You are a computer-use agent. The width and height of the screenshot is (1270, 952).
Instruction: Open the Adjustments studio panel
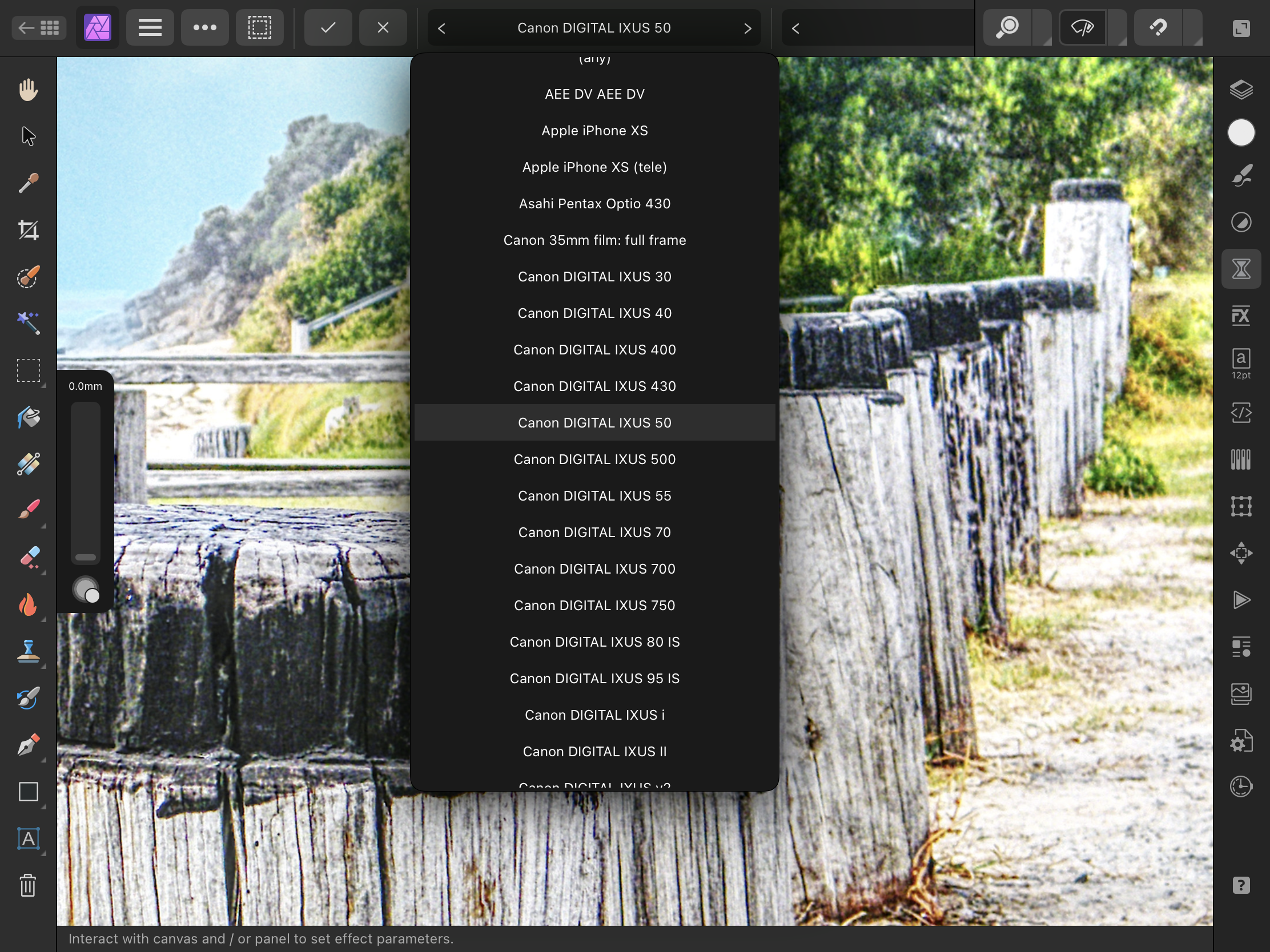tap(1241, 222)
